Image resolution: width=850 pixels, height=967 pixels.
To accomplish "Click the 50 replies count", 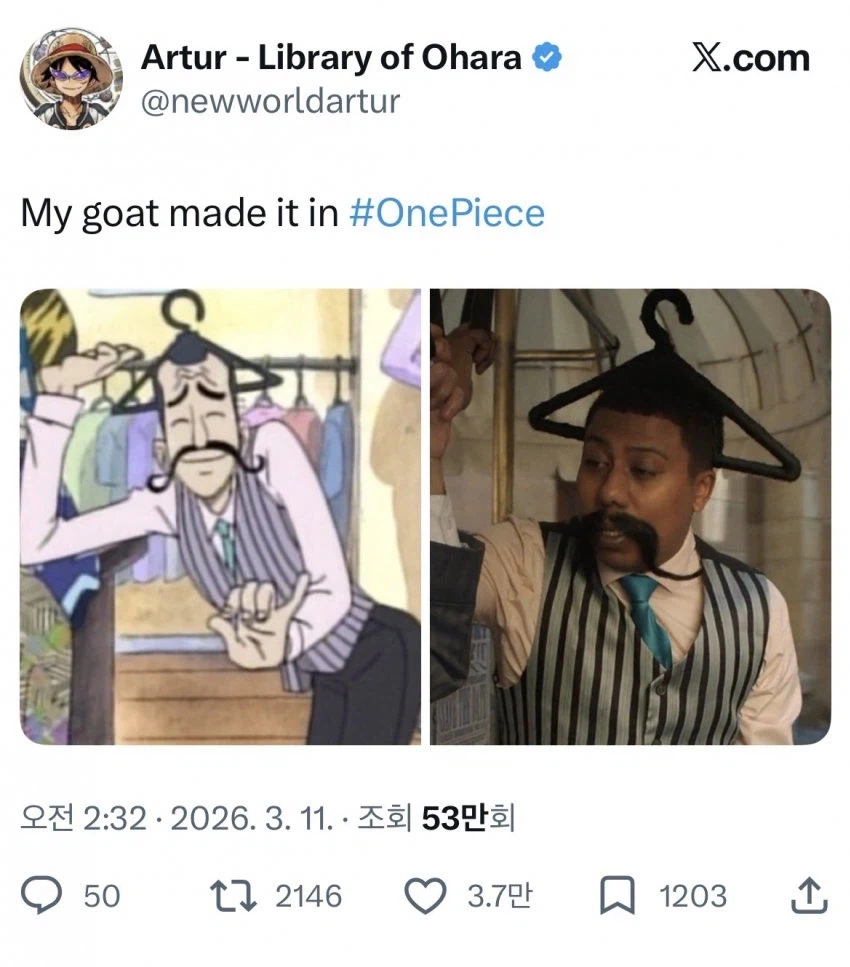I will pos(101,895).
